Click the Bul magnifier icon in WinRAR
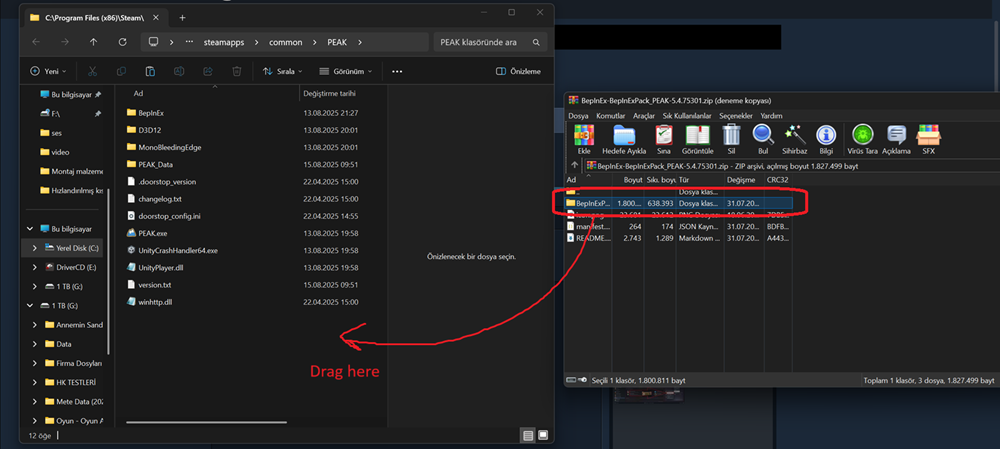Viewport: 1000px width, 449px height. pyautogui.click(x=763, y=135)
